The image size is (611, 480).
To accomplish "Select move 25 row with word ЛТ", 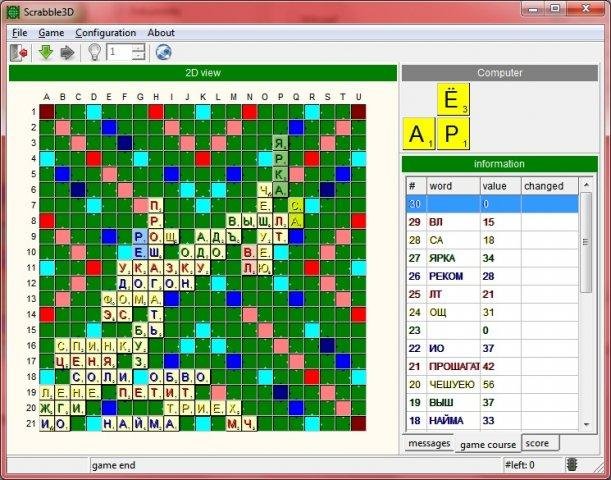I will click(492, 294).
